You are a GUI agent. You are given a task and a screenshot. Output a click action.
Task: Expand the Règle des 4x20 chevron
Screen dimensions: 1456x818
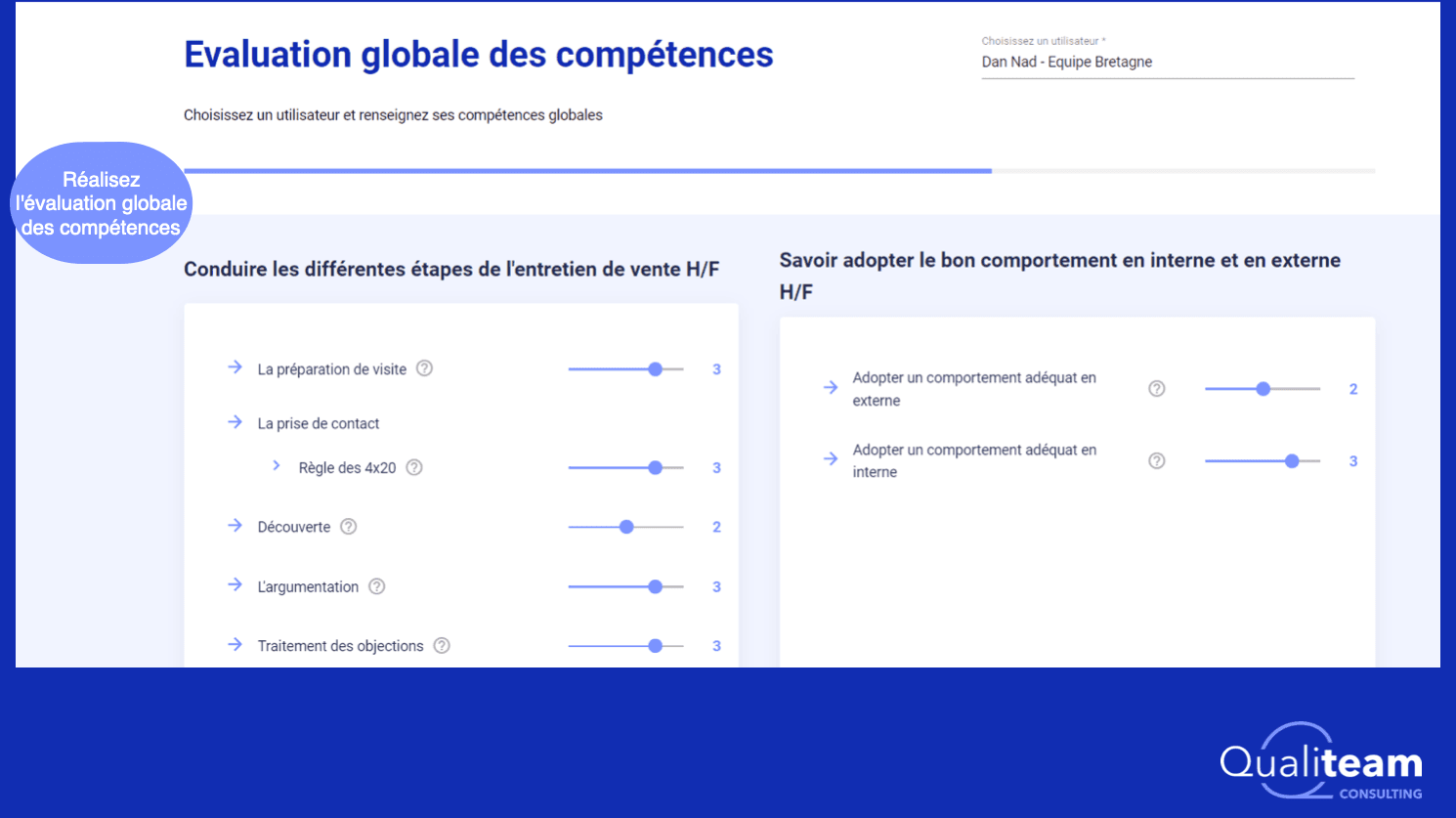[x=277, y=466]
